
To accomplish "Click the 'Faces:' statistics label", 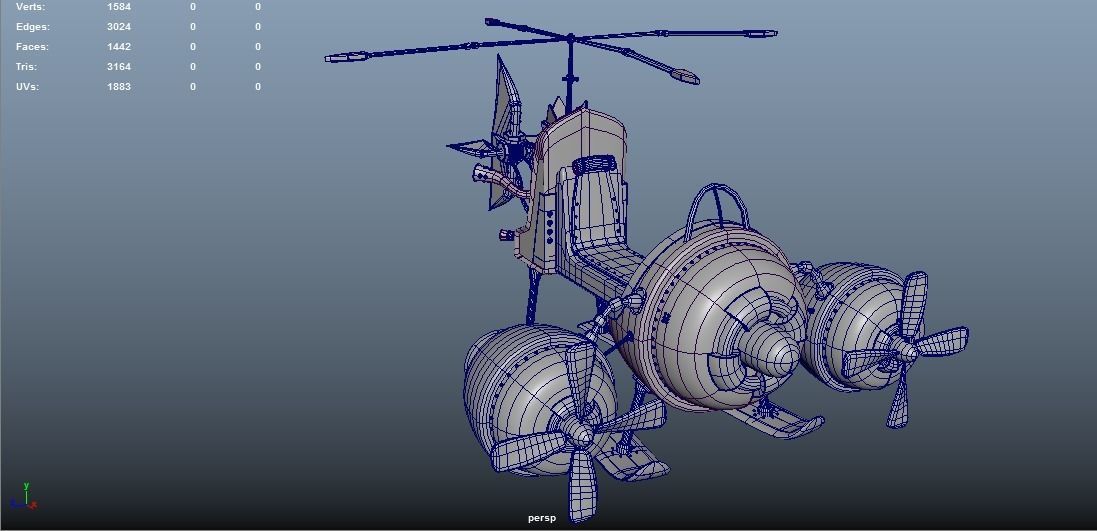I will tap(32, 47).
